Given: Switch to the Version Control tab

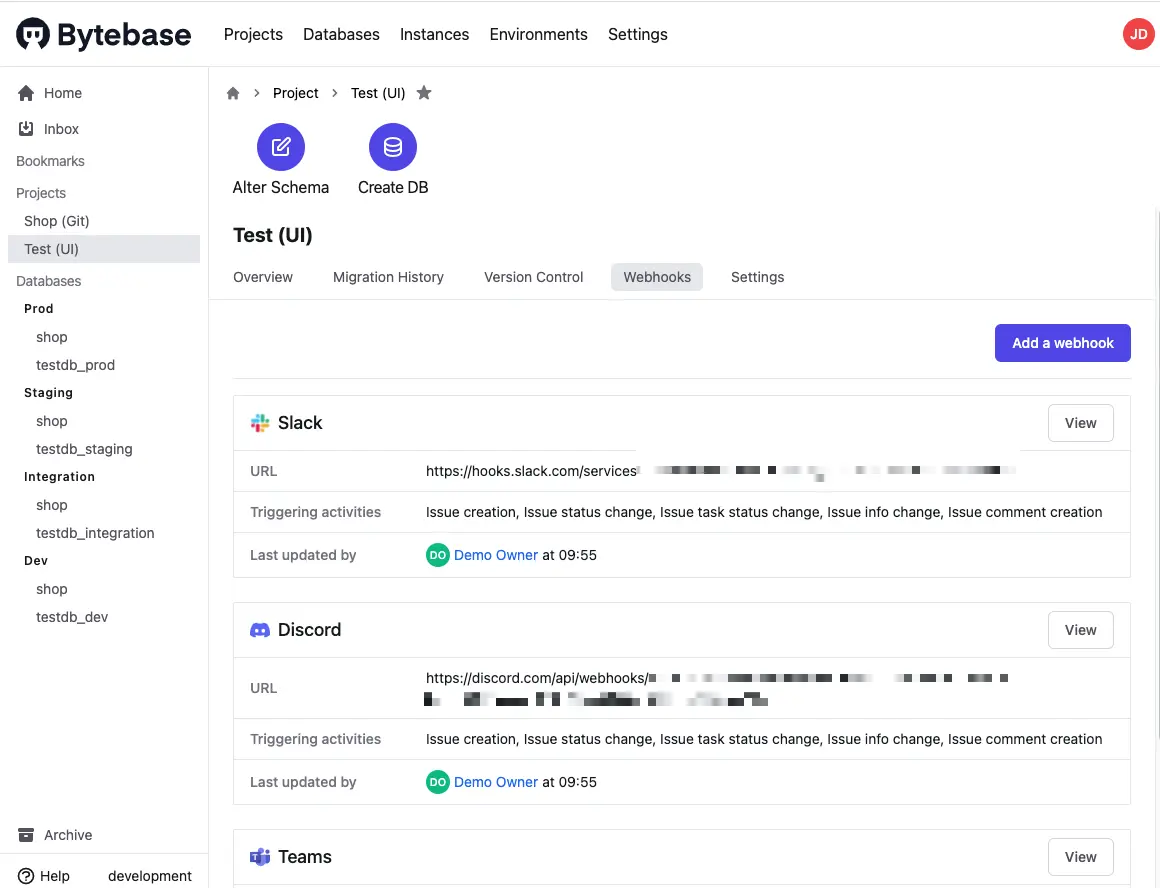Looking at the screenshot, I should [x=533, y=277].
